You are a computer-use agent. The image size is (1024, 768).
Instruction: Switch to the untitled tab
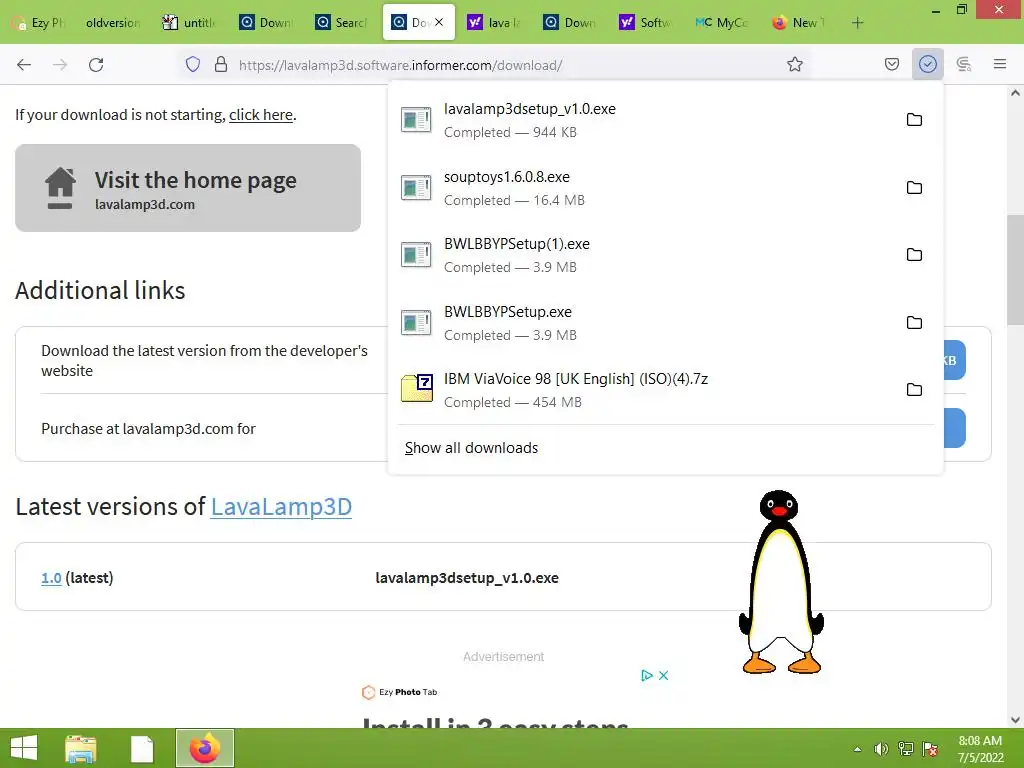189,23
